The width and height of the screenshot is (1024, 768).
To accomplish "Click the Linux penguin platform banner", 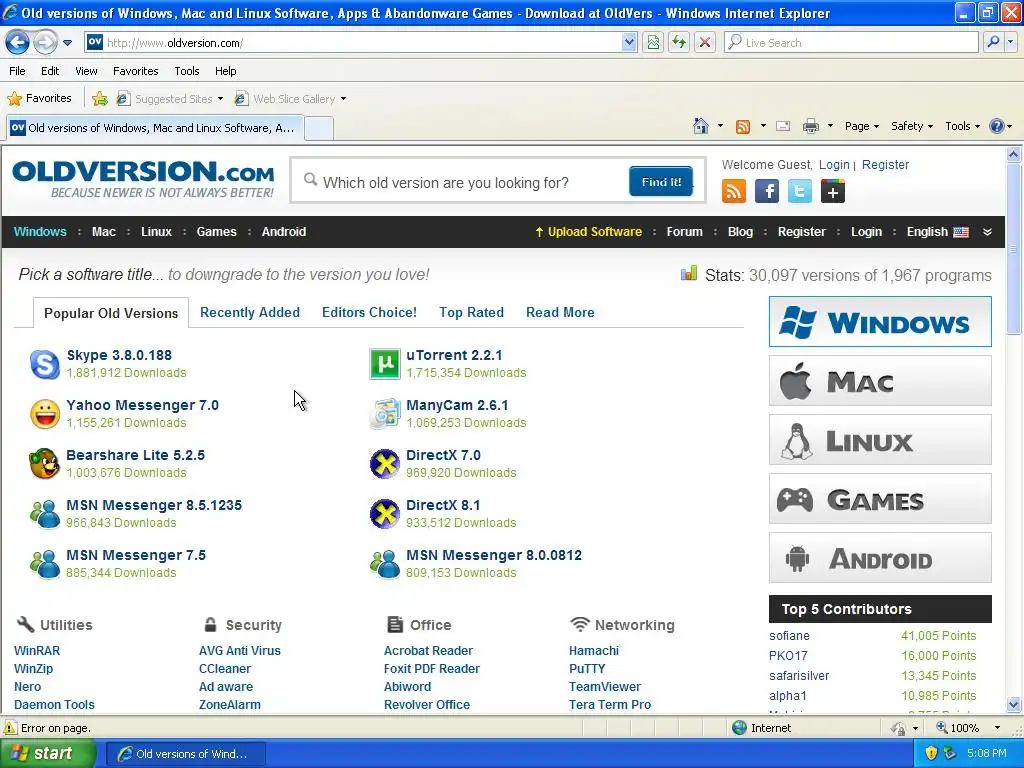I will tap(880, 440).
